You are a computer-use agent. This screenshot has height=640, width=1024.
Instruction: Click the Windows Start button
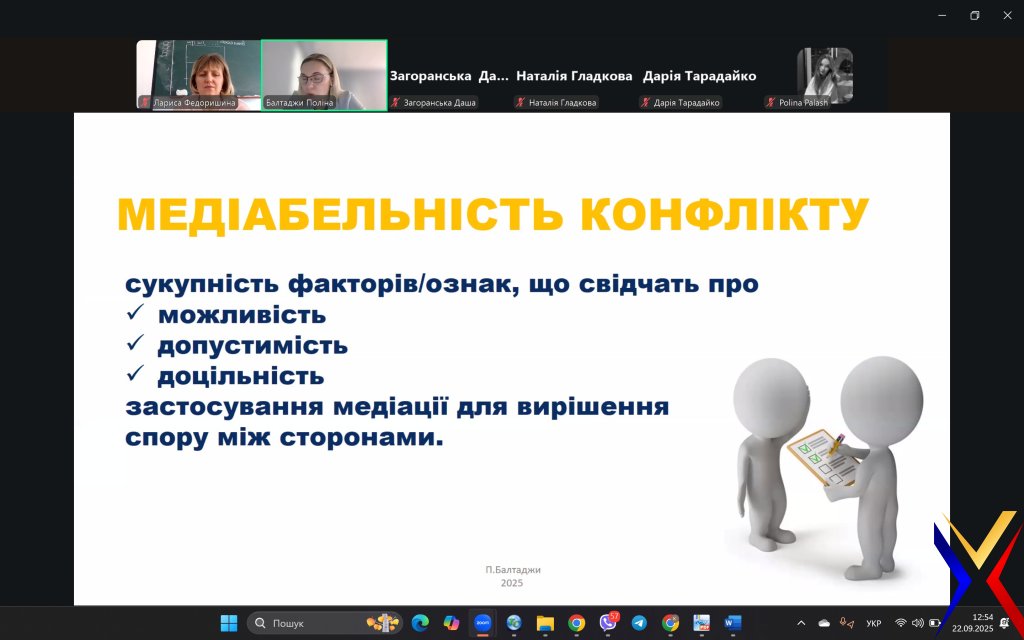click(x=229, y=623)
